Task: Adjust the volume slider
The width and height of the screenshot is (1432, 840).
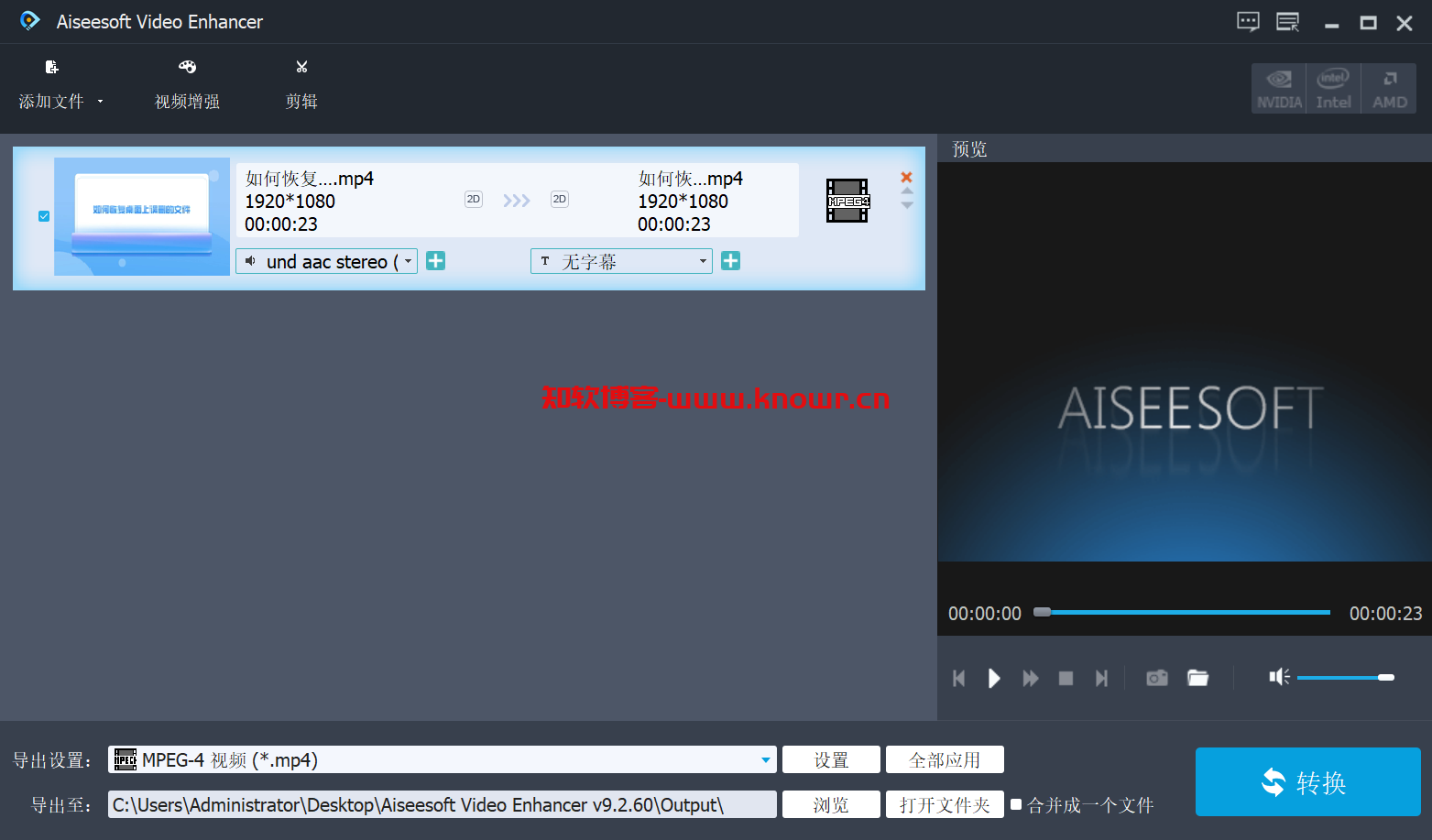Action: [x=1346, y=677]
